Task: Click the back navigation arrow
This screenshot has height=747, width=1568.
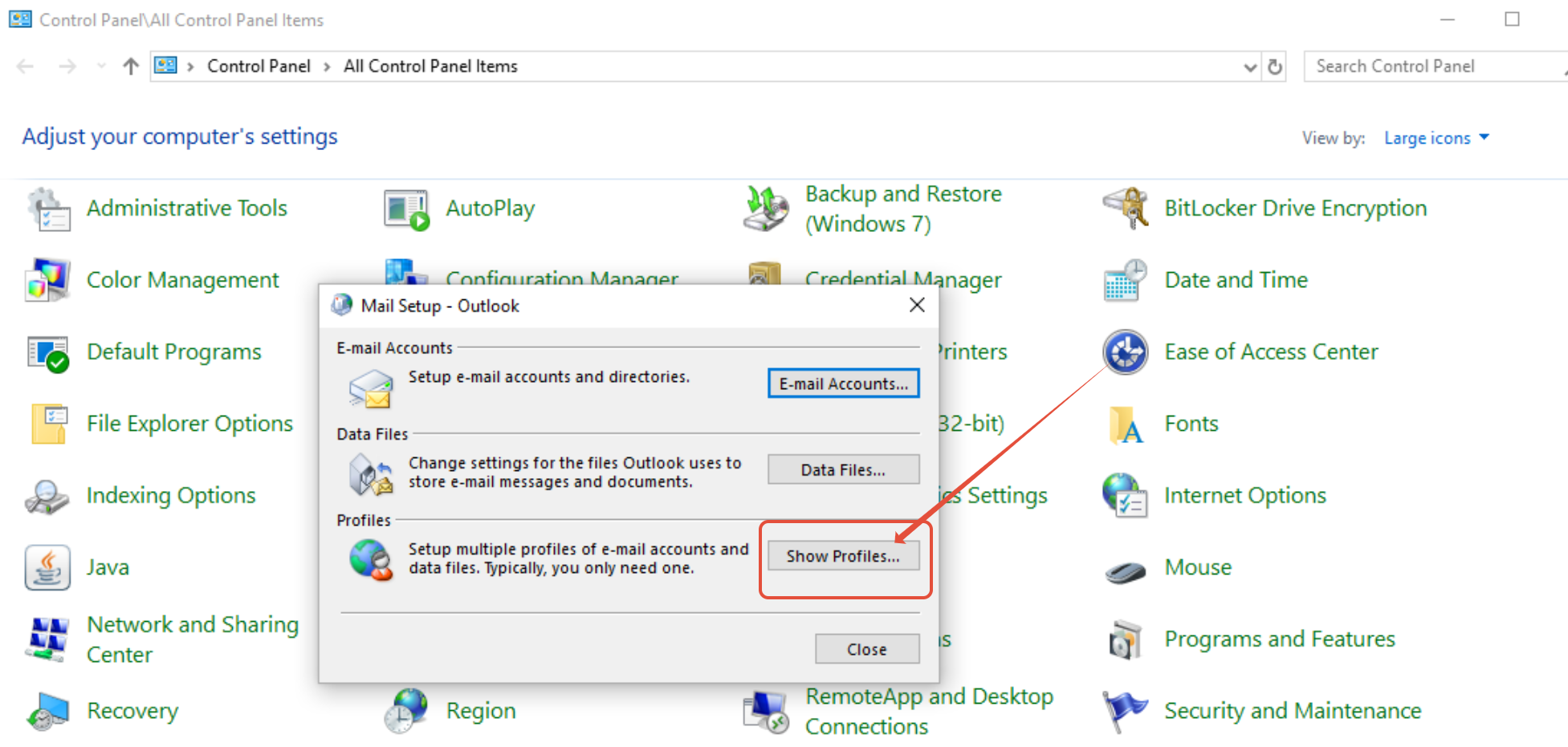Action: [26, 67]
